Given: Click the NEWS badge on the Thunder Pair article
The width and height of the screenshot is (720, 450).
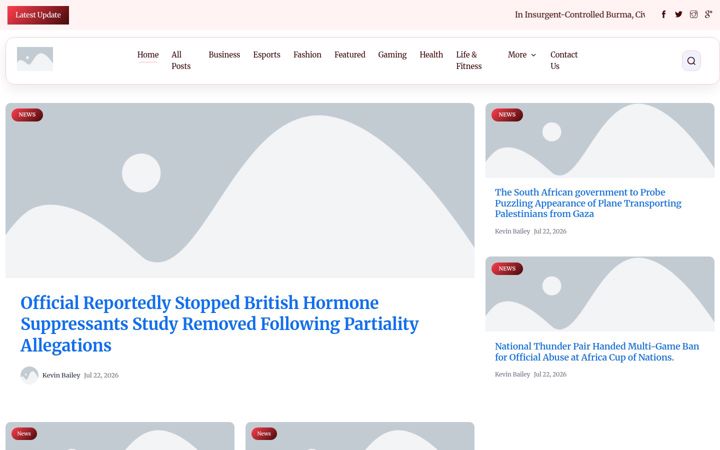Looking at the screenshot, I should point(507,269).
